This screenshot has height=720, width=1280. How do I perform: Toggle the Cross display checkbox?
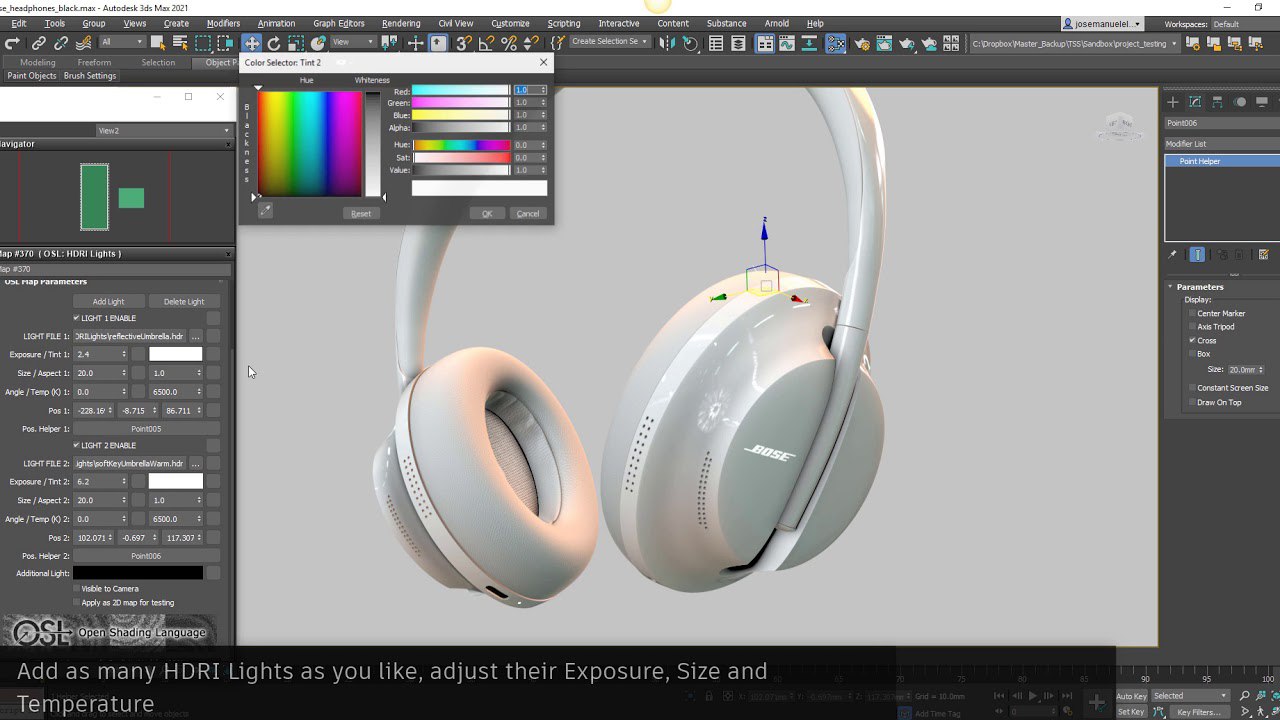click(1192, 340)
